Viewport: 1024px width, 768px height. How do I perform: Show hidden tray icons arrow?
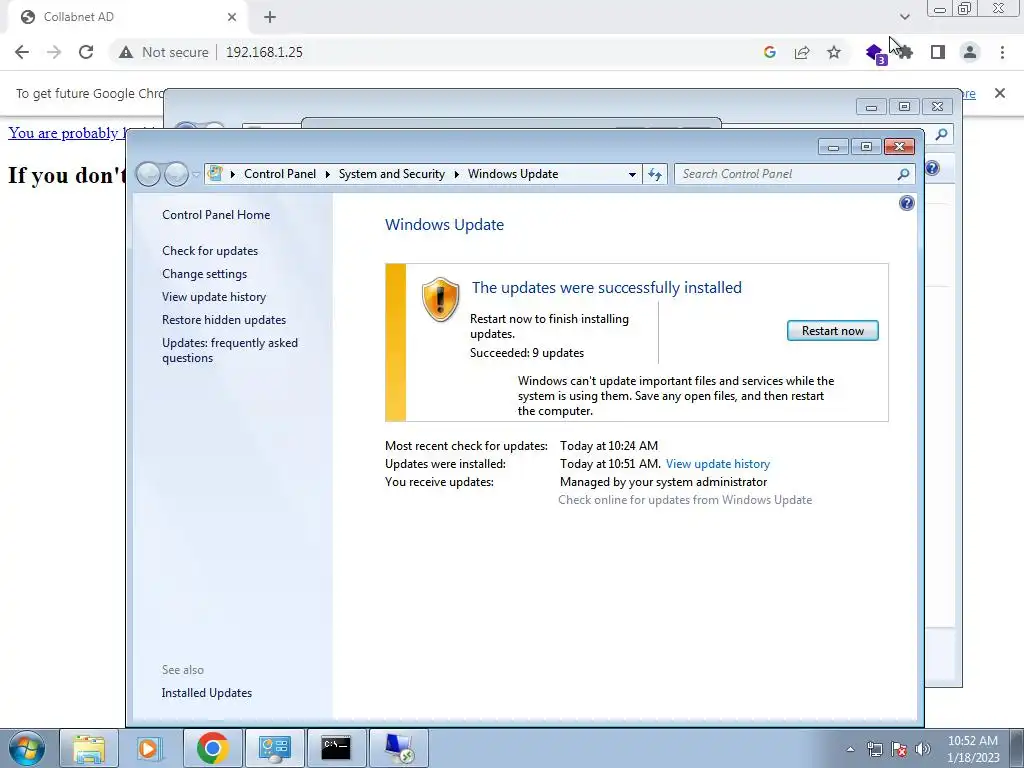pyautogui.click(x=850, y=749)
